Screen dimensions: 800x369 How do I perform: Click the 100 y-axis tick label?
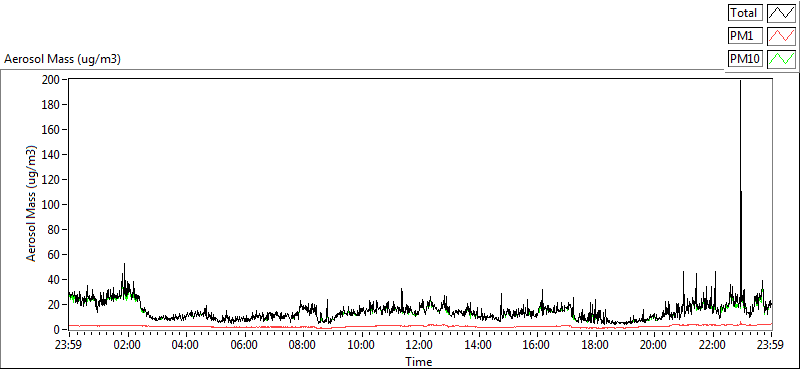[x=52, y=205]
